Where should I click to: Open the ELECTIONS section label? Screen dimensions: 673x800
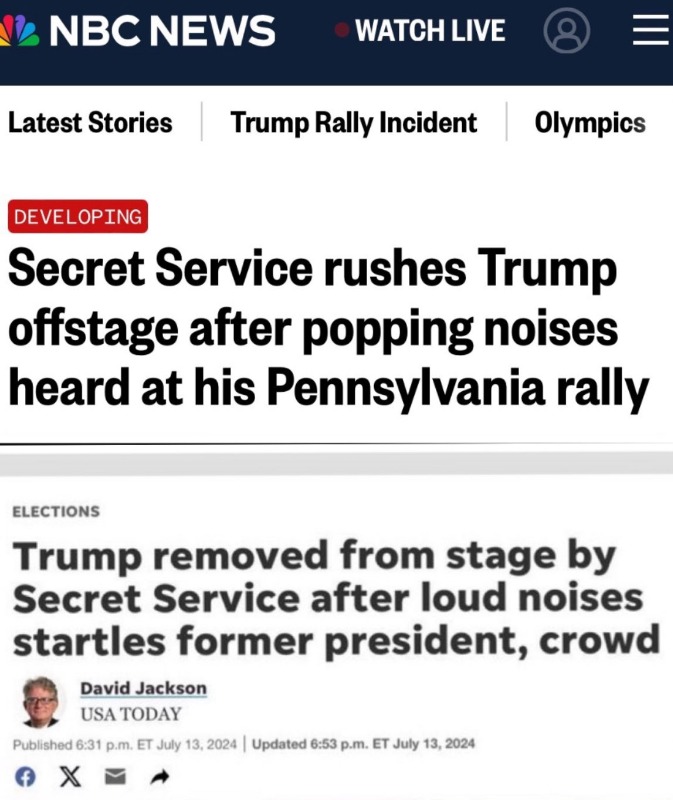tap(56, 511)
